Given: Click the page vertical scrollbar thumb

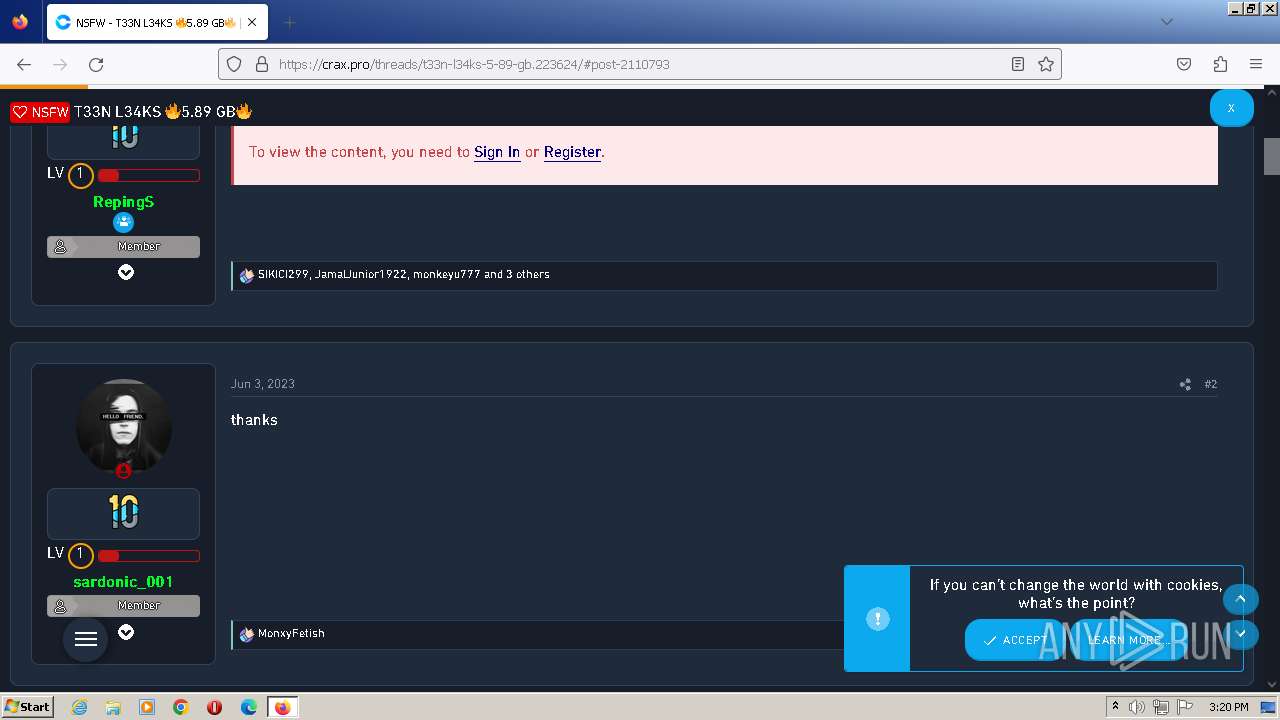Looking at the screenshot, I should coord(1272,156).
